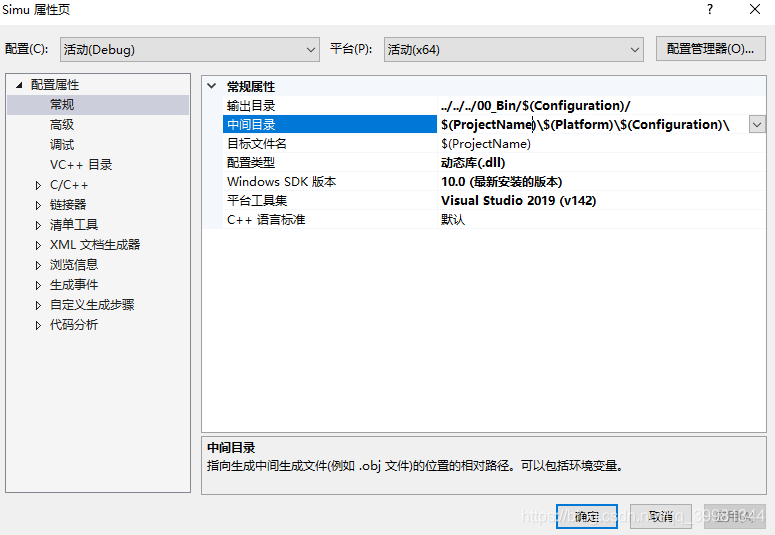Click the 10.0 (最新安装的版本) value
The width and height of the screenshot is (775, 535).
501,181
